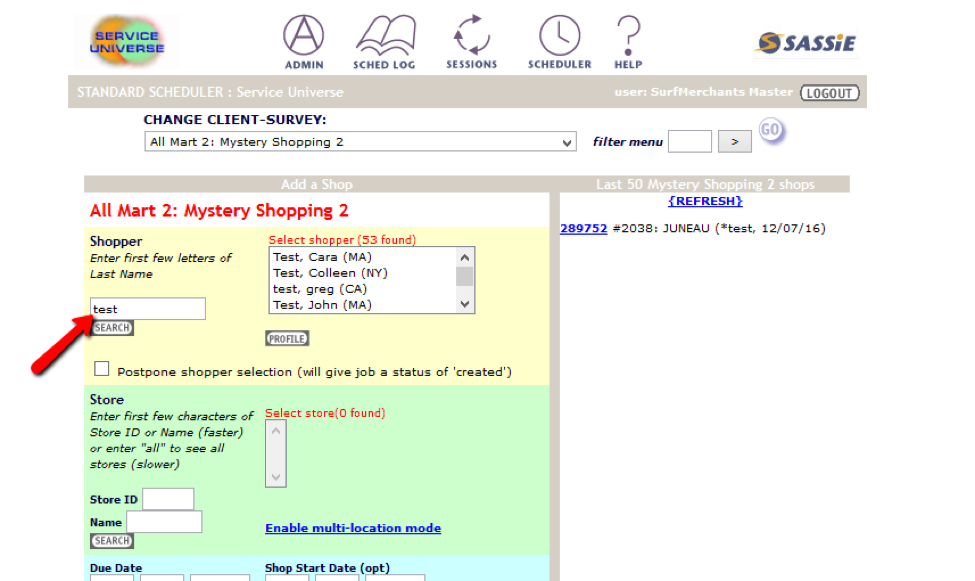
Task: Open the Sched Log book icon
Action: (384, 42)
